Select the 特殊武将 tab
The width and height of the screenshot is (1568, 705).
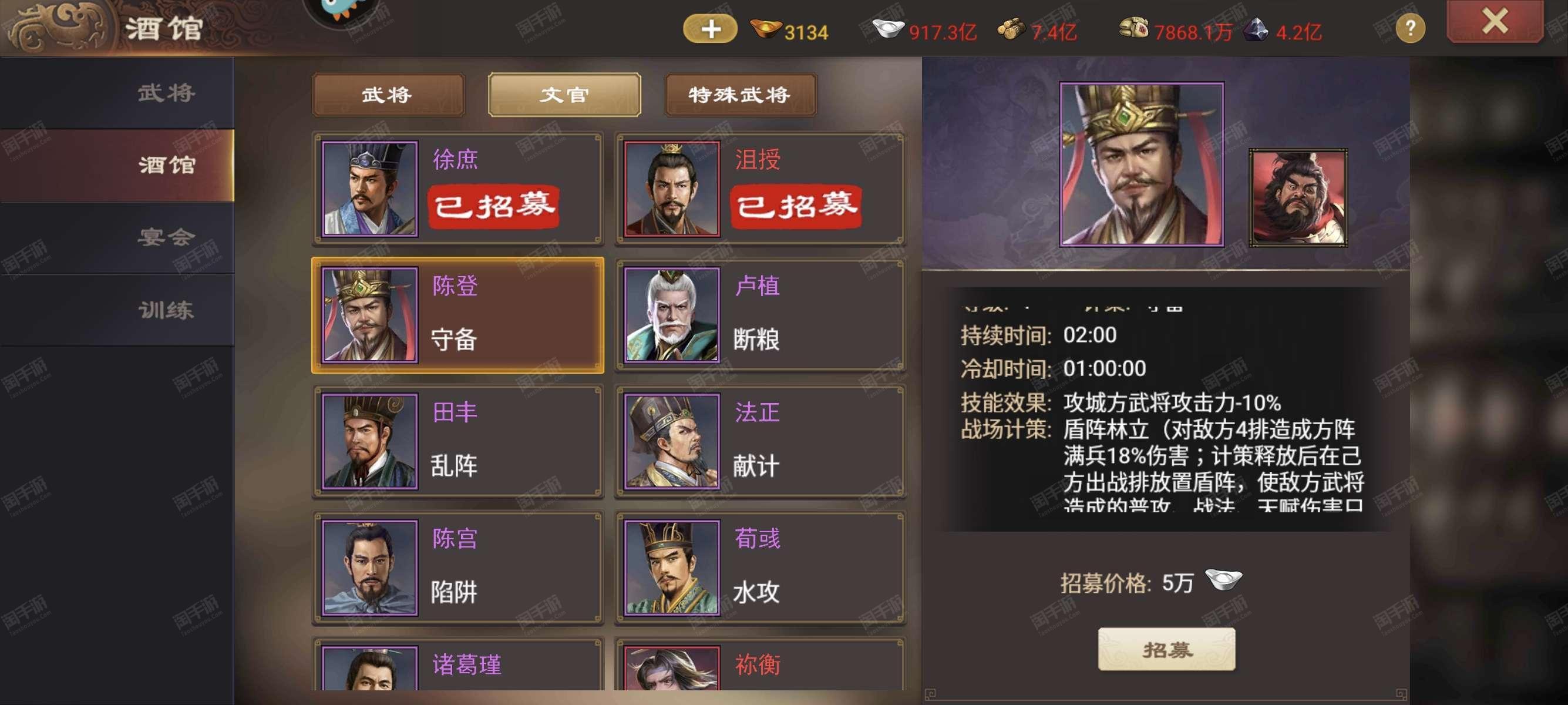pos(739,95)
